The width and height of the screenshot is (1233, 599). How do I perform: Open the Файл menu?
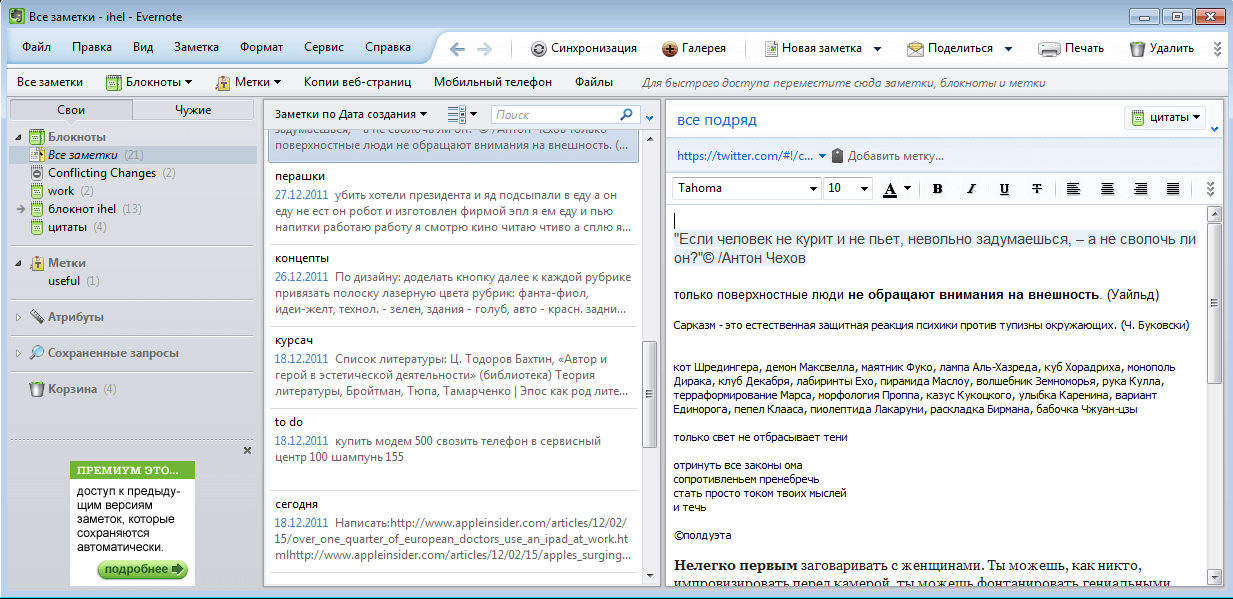tap(36, 47)
